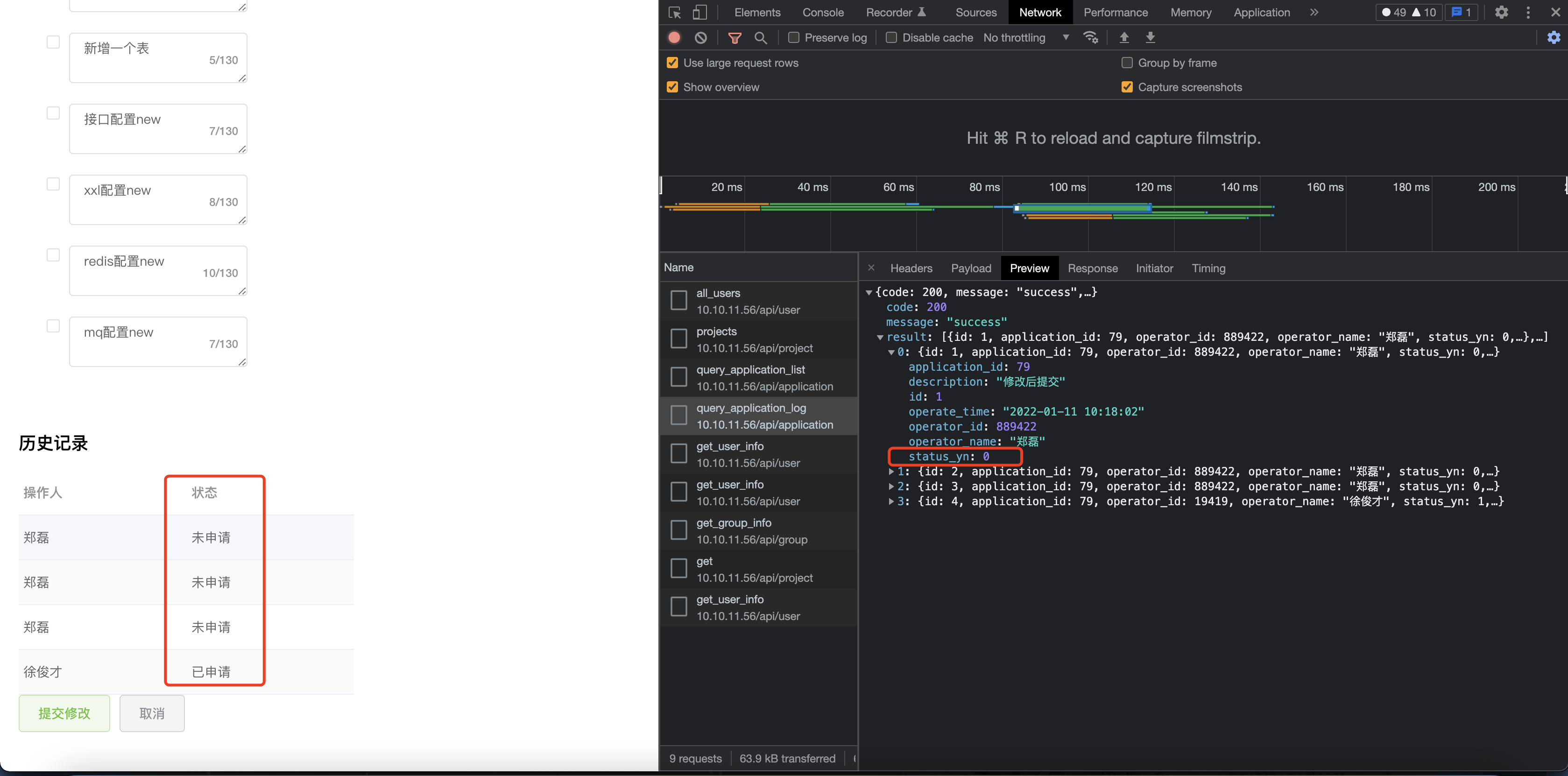Uncheck Show overview option
The height and width of the screenshot is (776, 1568).
tap(672, 87)
